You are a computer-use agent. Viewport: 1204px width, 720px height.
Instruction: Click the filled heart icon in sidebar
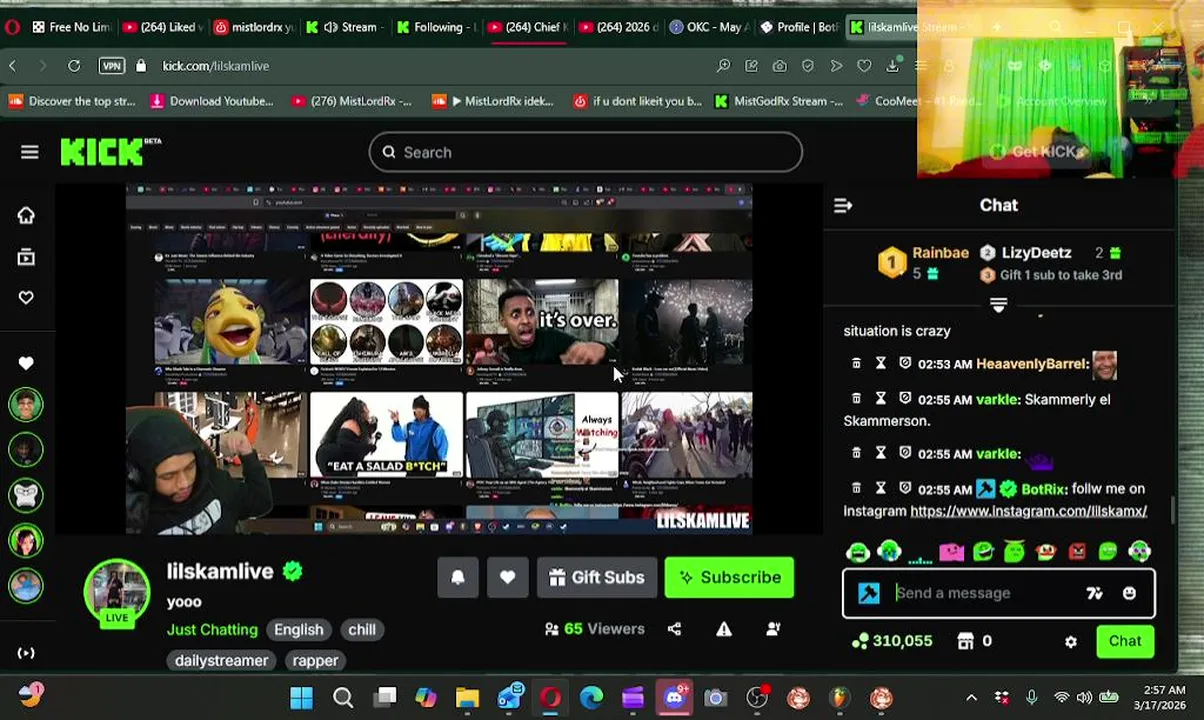[26, 363]
